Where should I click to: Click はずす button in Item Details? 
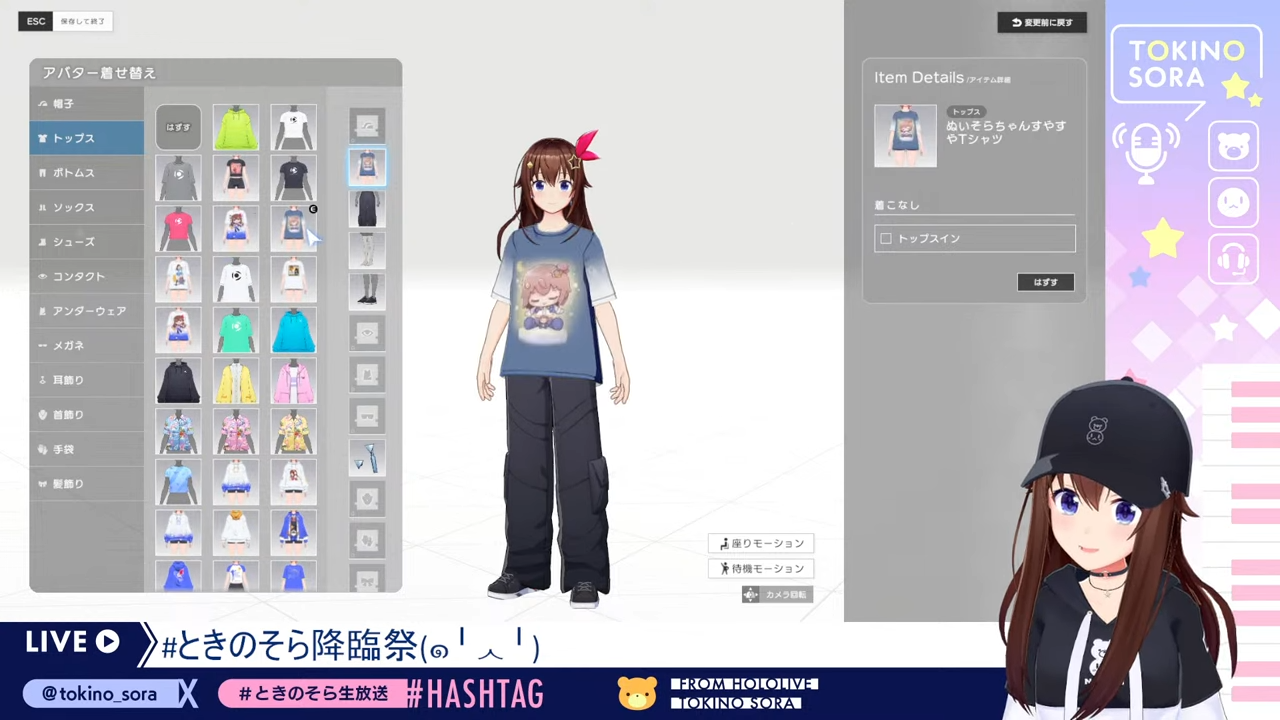(1046, 283)
